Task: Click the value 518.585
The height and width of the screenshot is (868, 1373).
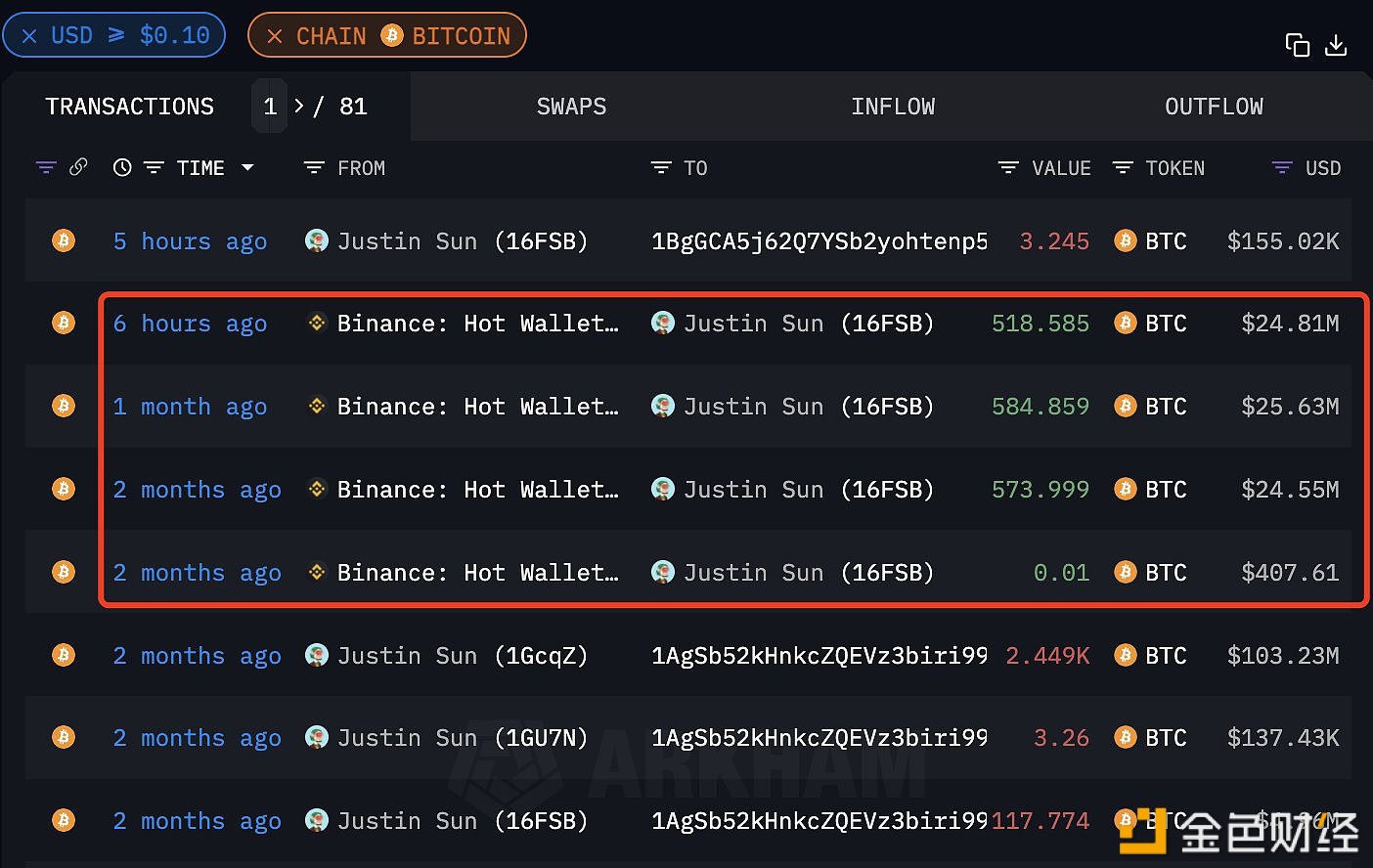Action: 1041,324
